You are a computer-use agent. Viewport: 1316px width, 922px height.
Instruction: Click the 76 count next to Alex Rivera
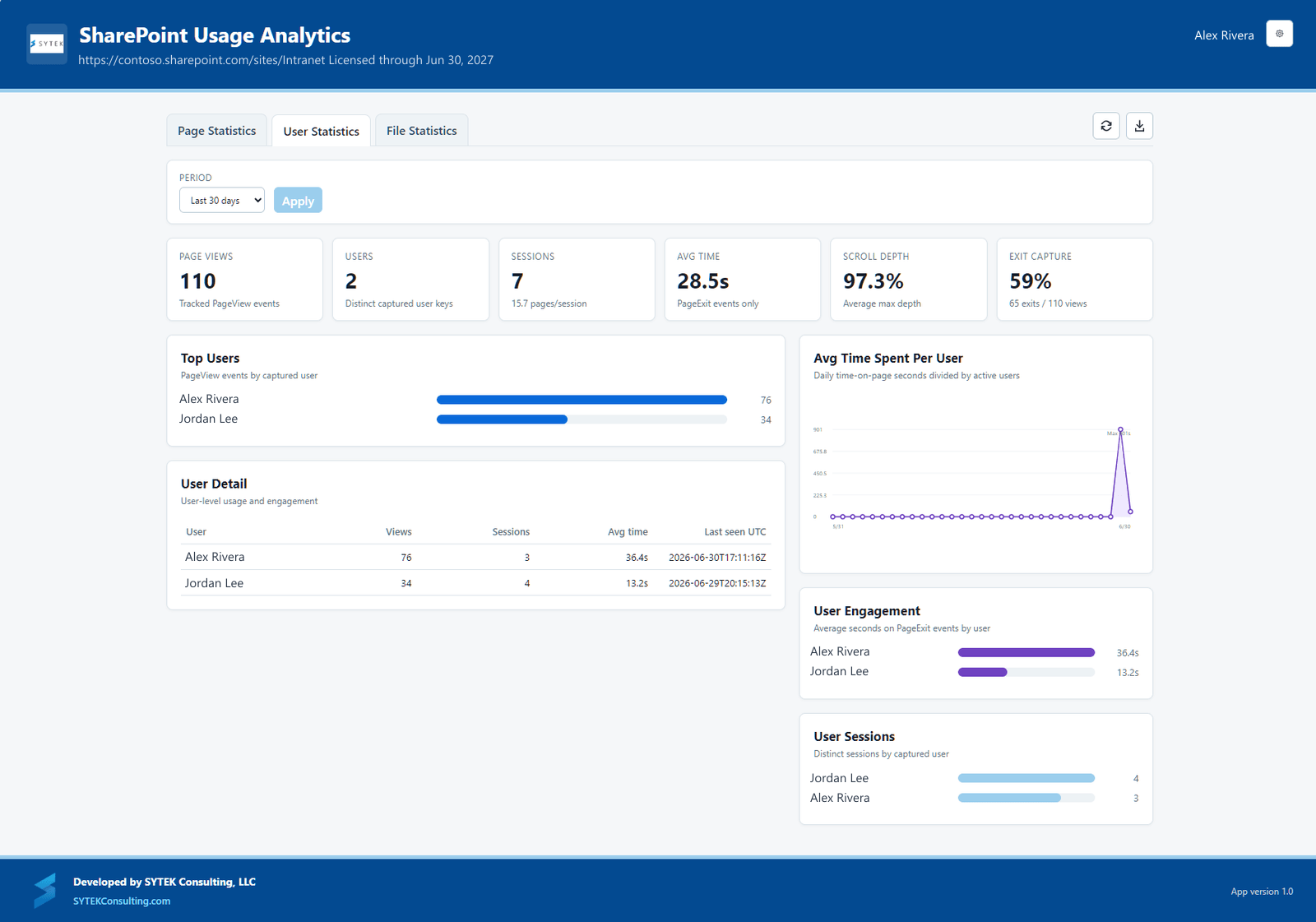click(766, 401)
